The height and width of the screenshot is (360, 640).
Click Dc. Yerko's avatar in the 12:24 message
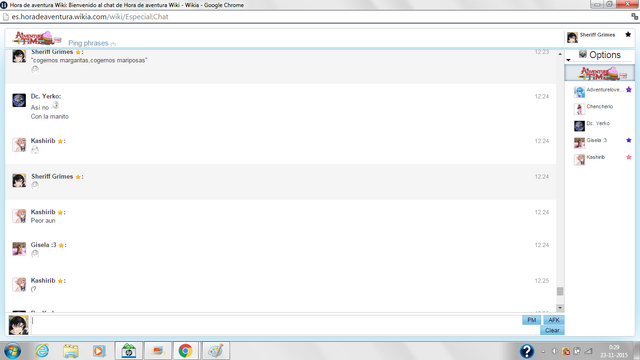(19, 100)
